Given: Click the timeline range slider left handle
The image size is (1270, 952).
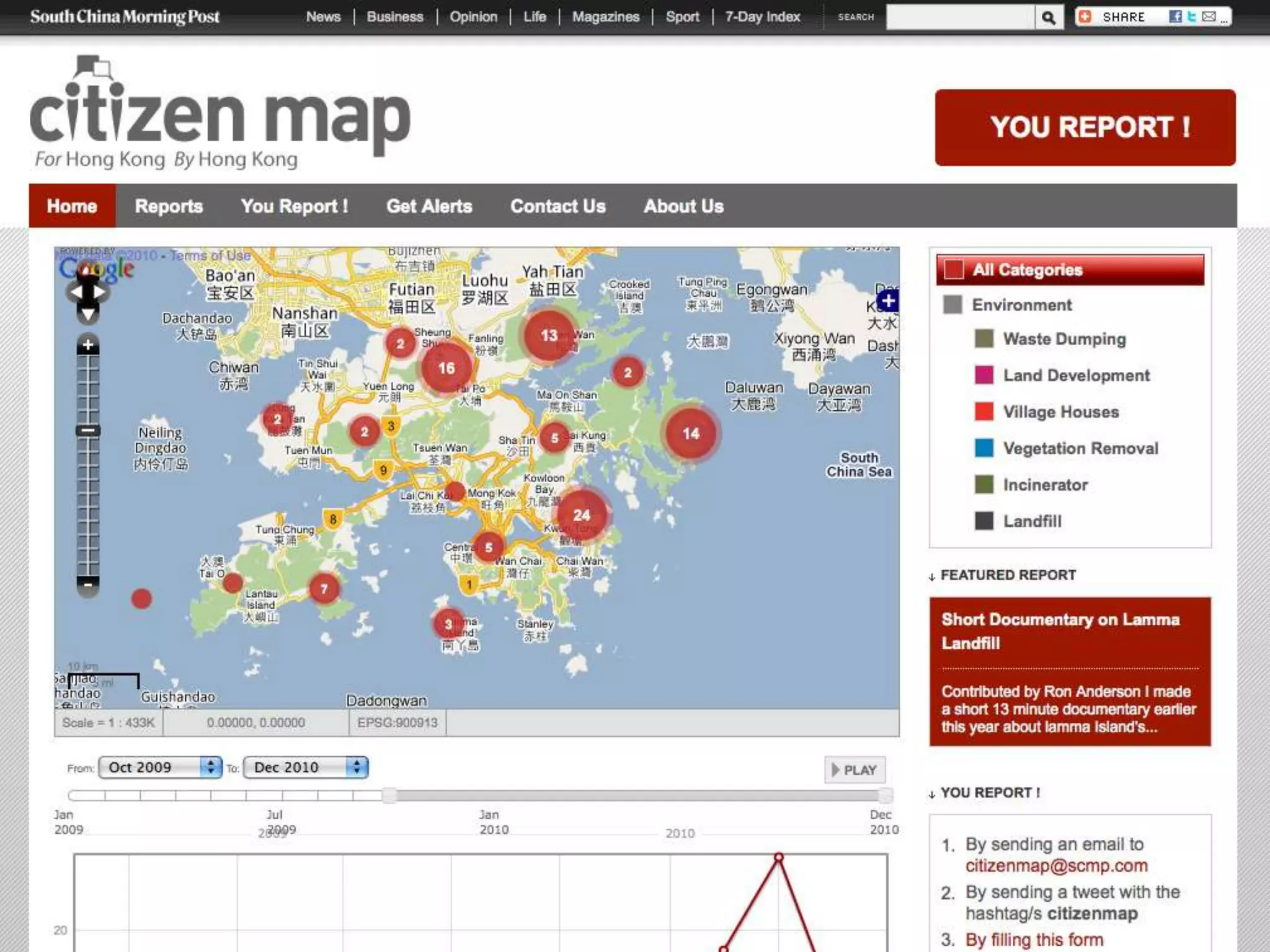Looking at the screenshot, I should 389,795.
